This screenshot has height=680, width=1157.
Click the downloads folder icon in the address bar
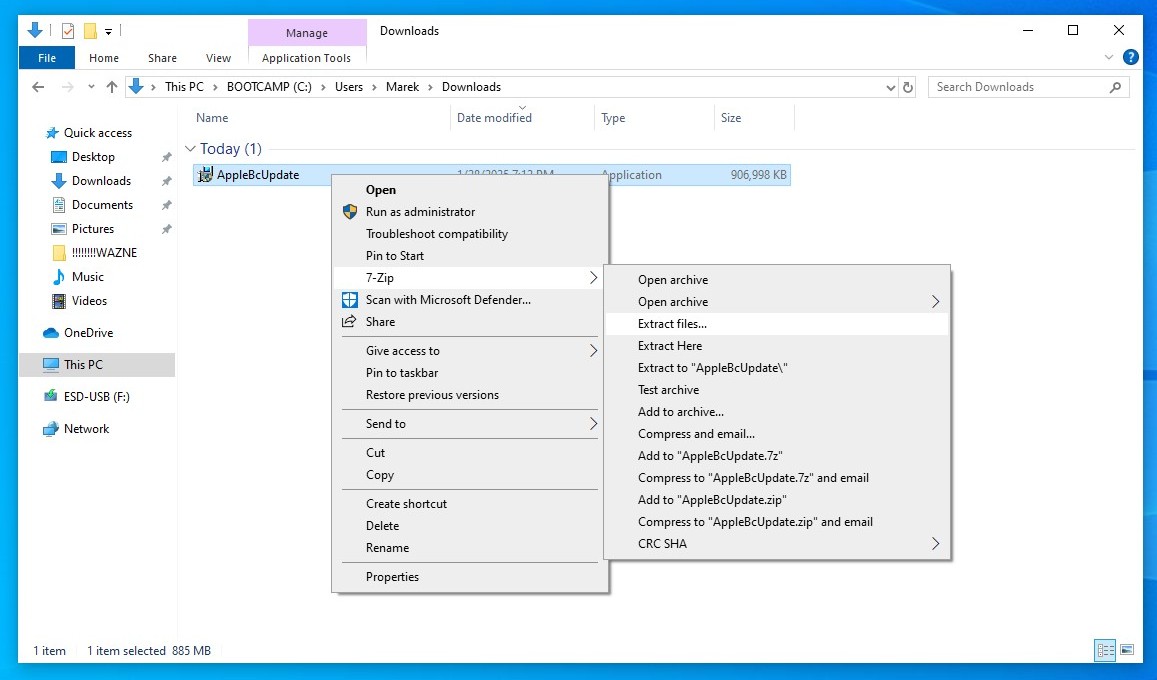click(x=136, y=87)
